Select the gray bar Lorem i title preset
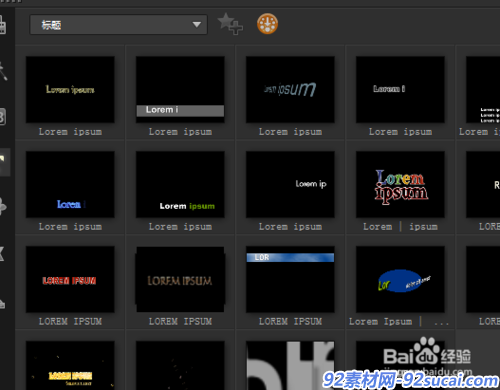Viewport: 500px width, 390px height. coord(180,89)
